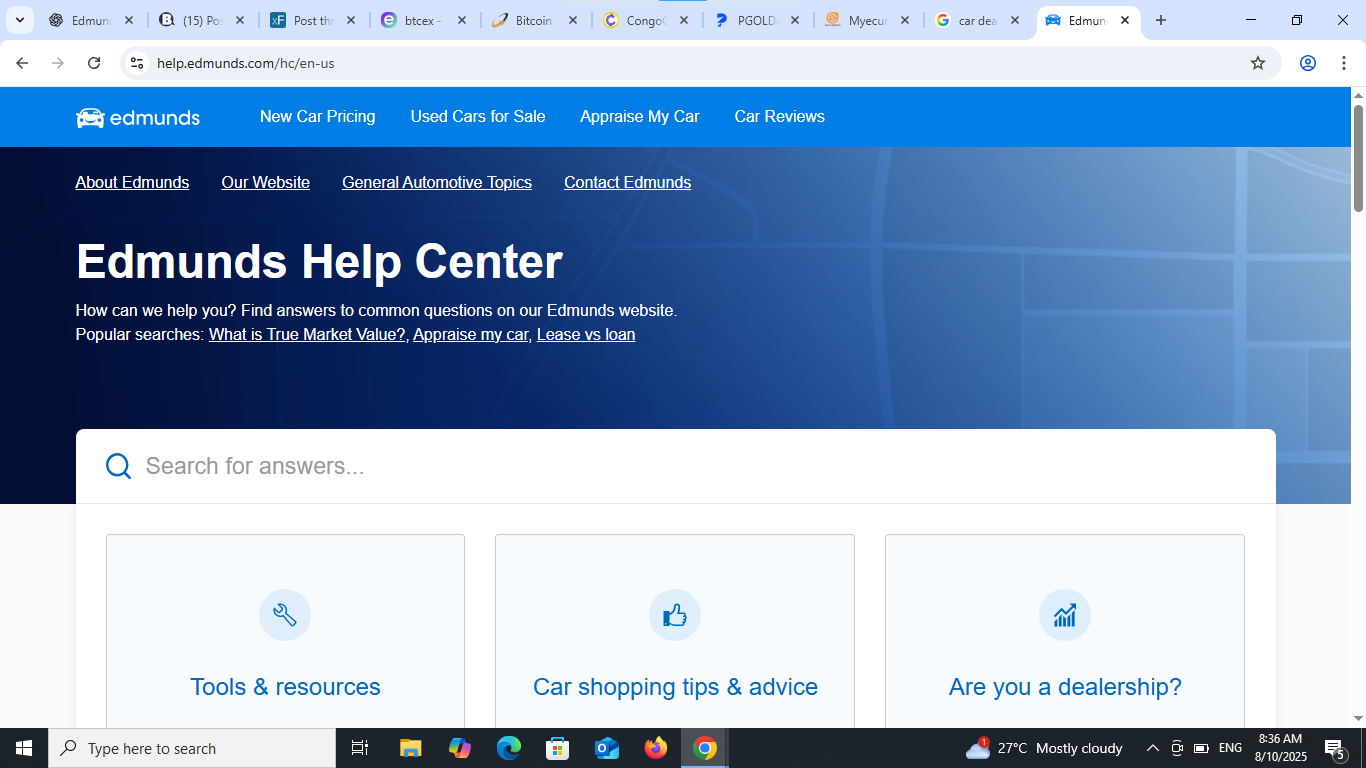
Task: Open a new browser tab
Action: coord(1161,20)
